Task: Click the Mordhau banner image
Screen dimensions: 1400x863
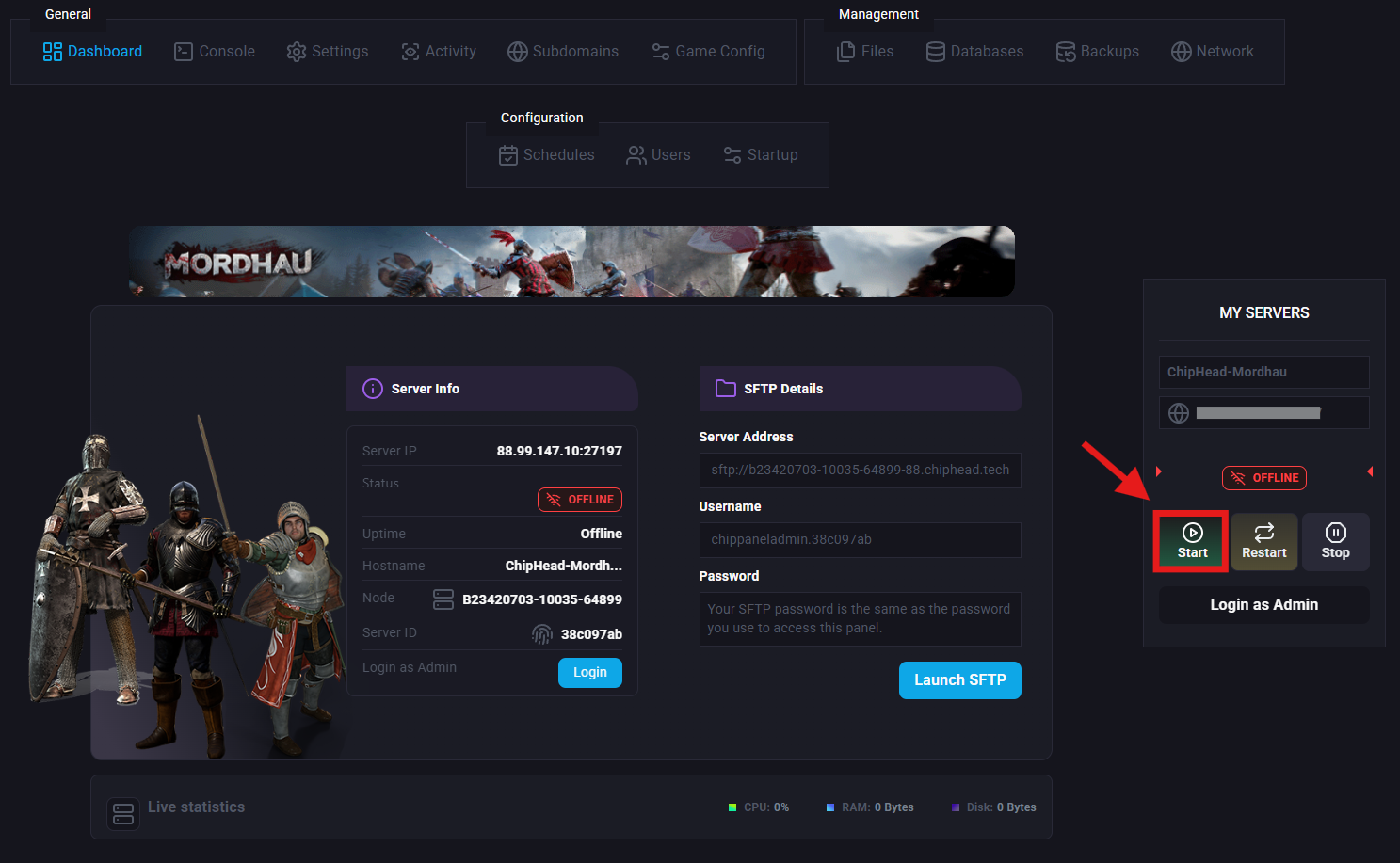Action: pos(572,262)
